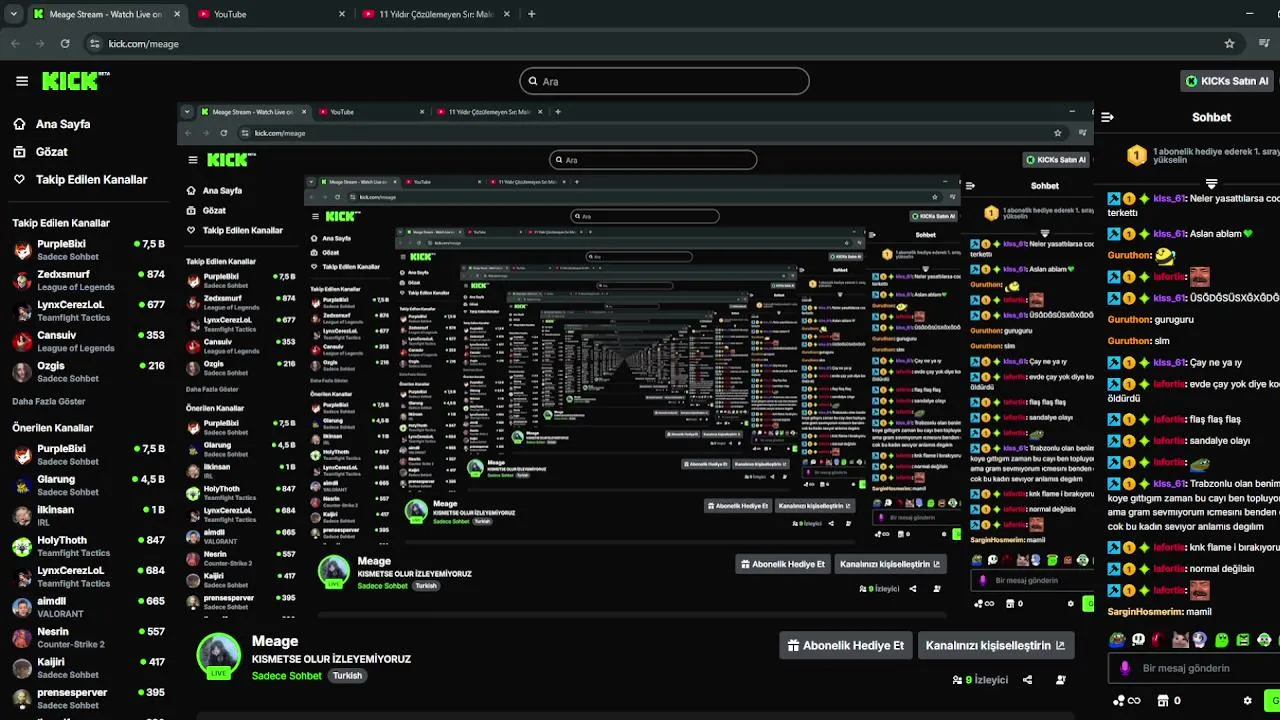
Task: Click Önerilen Kanallar section heading
Action: [x=53, y=428]
